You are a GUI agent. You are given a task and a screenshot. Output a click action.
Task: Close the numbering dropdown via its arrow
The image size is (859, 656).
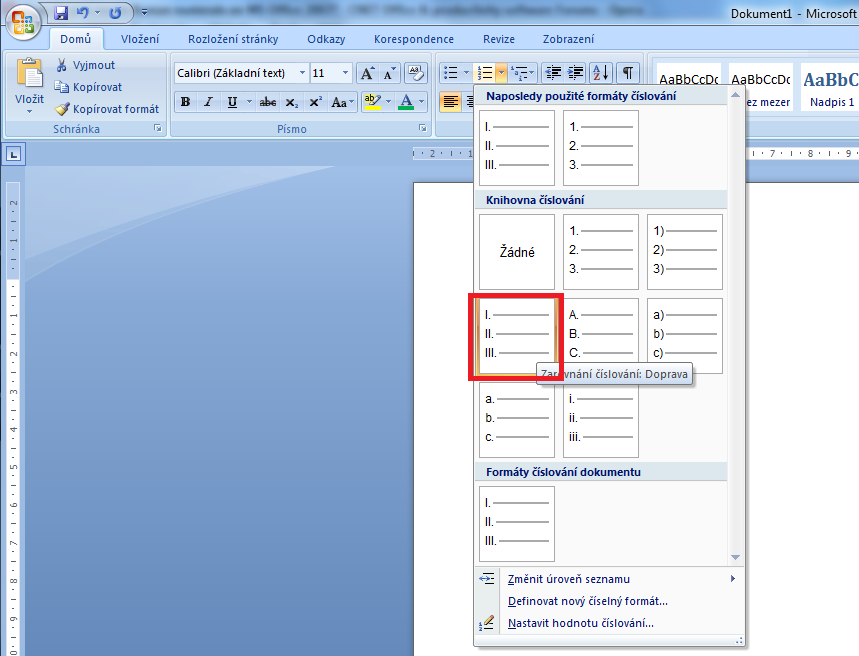(x=501, y=72)
